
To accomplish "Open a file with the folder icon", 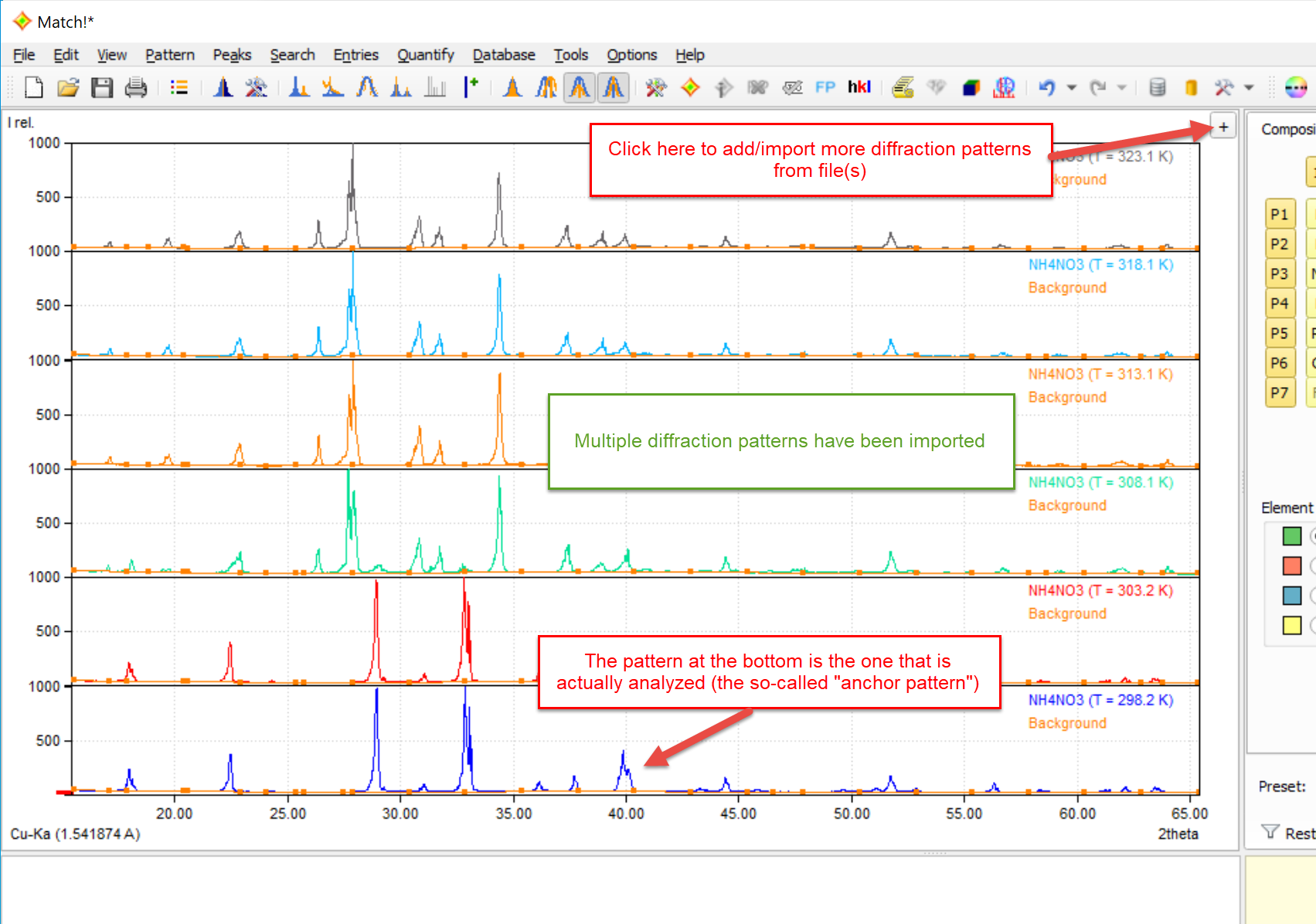I will (x=68, y=87).
